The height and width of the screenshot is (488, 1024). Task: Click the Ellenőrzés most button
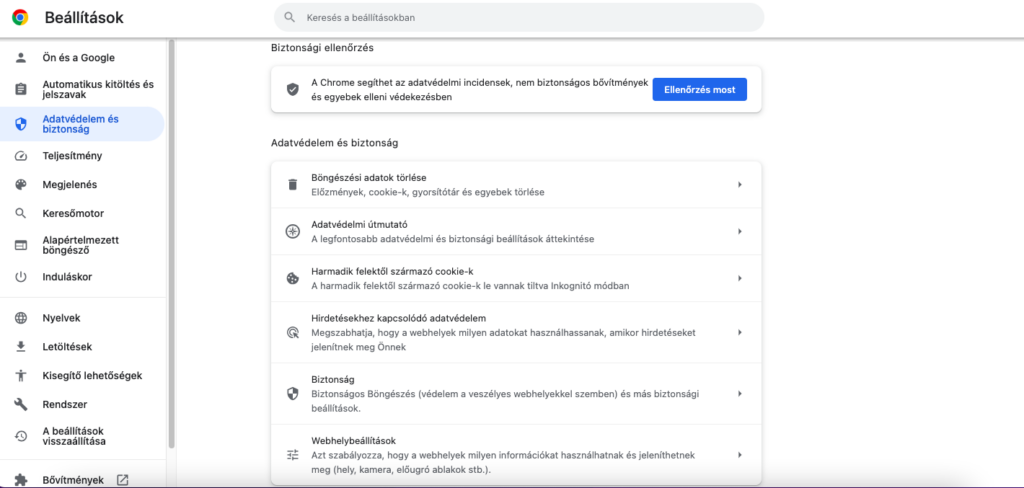tap(699, 89)
